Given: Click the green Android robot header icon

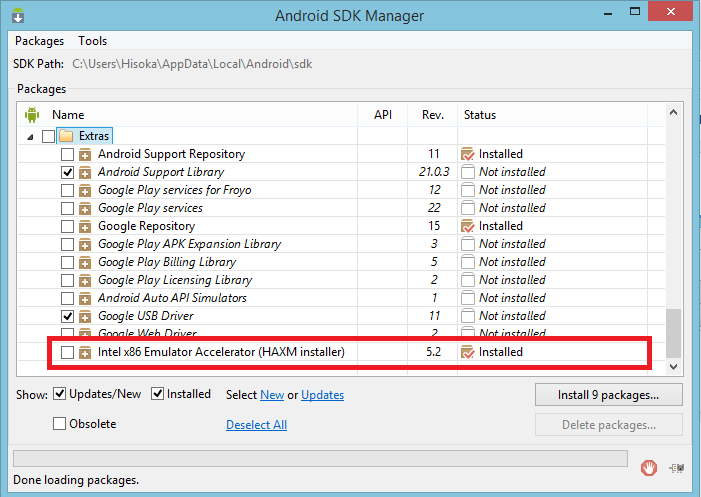Looking at the screenshot, I should click(x=32, y=114).
